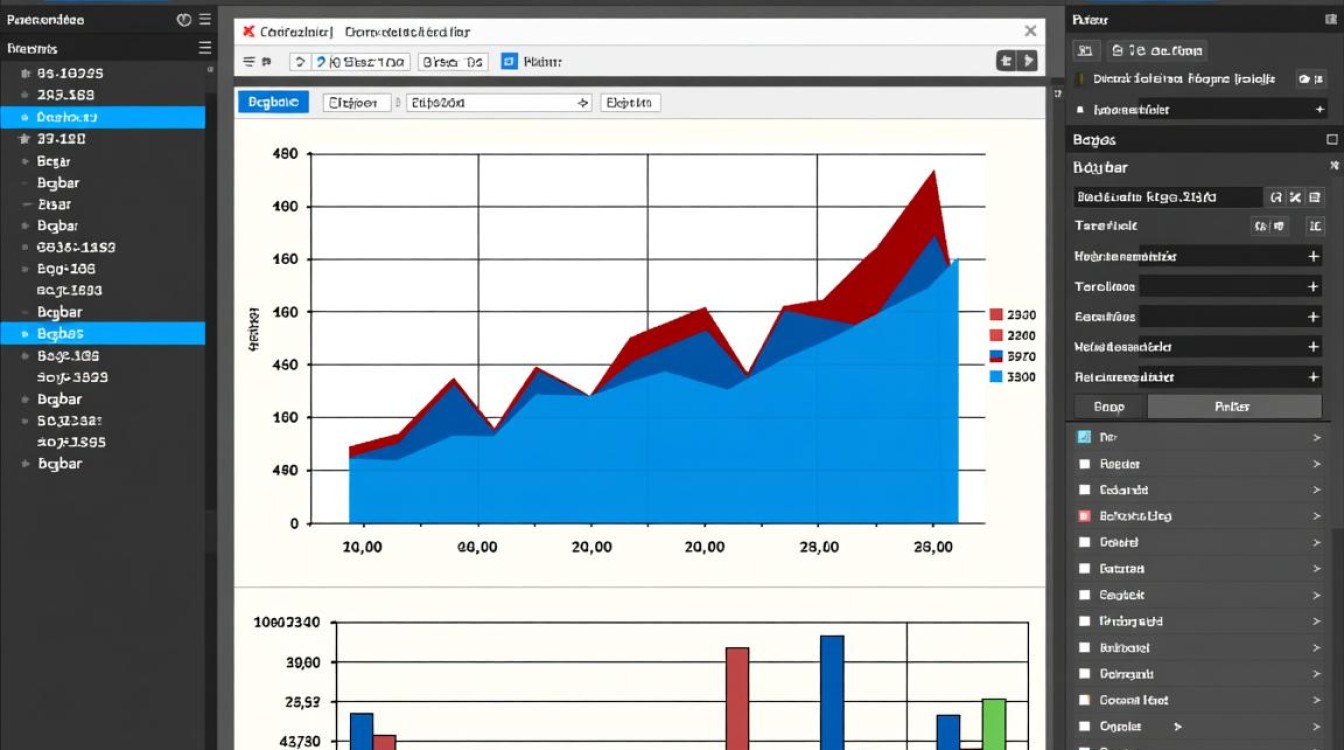Enable the second checkbox in right property list
This screenshot has width=1344, height=750.
point(1084,464)
